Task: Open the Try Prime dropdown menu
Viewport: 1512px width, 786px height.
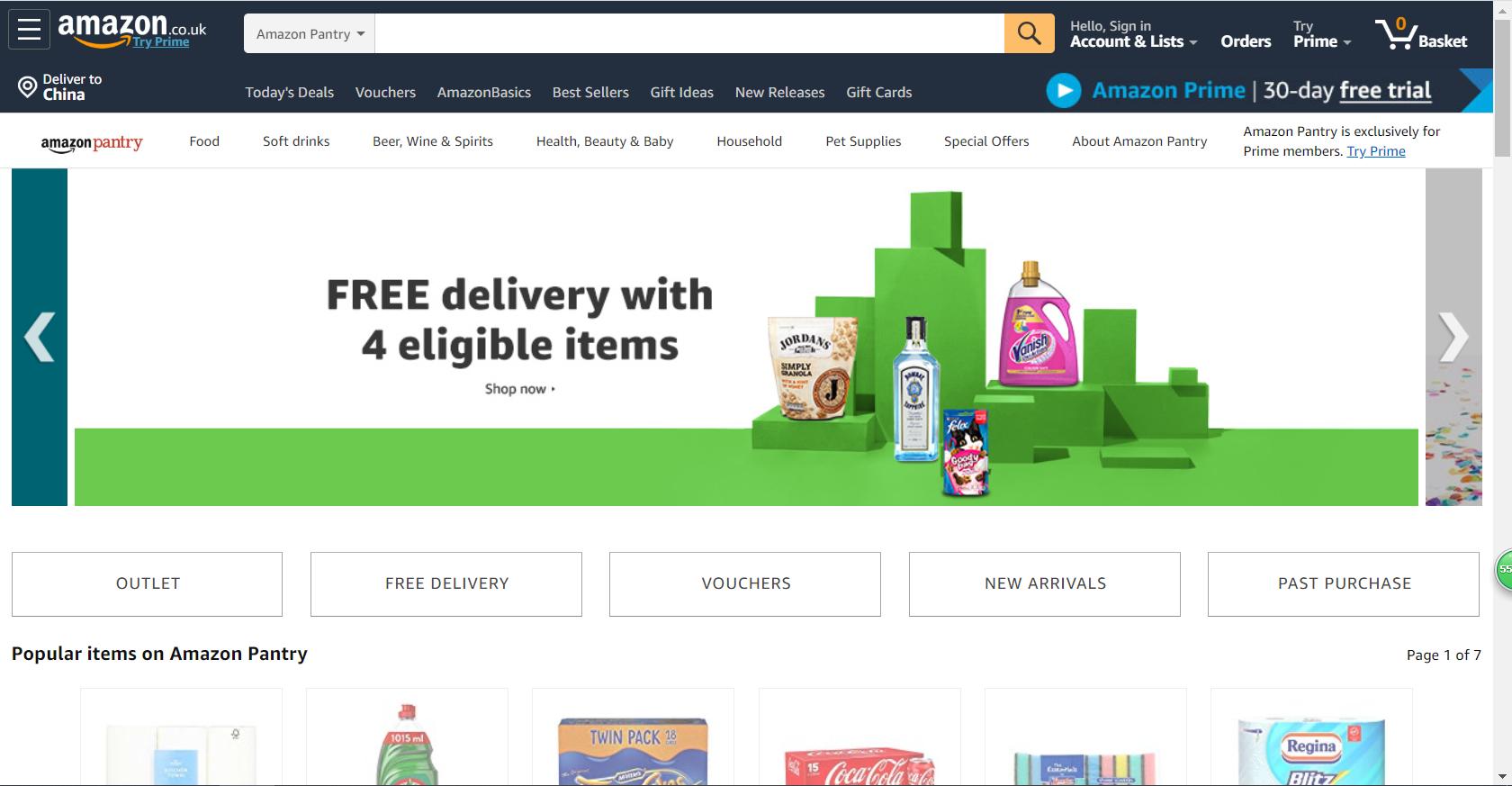Action: click(1321, 33)
